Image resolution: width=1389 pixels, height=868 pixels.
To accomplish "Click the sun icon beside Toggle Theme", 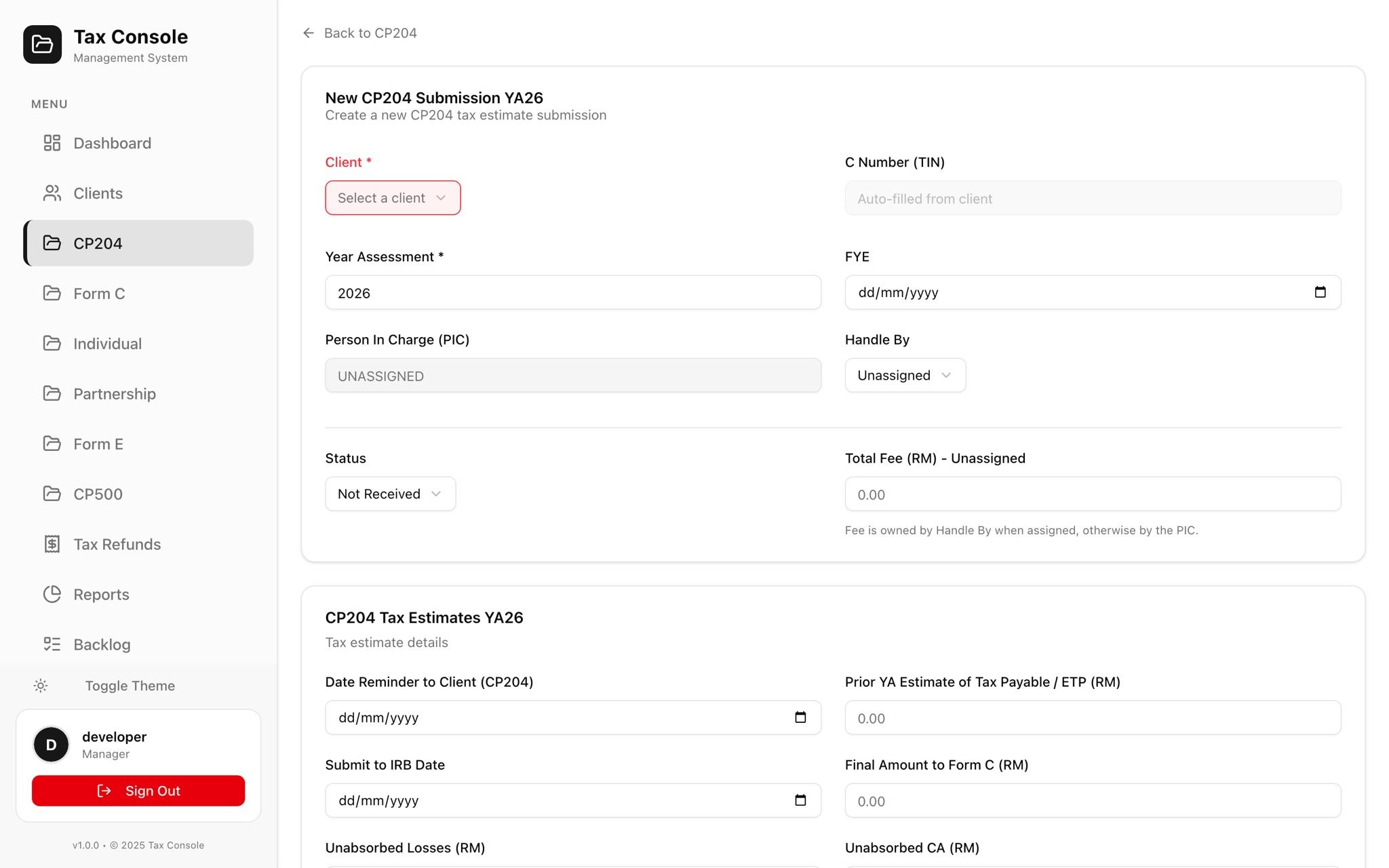I will (x=41, y=686).
